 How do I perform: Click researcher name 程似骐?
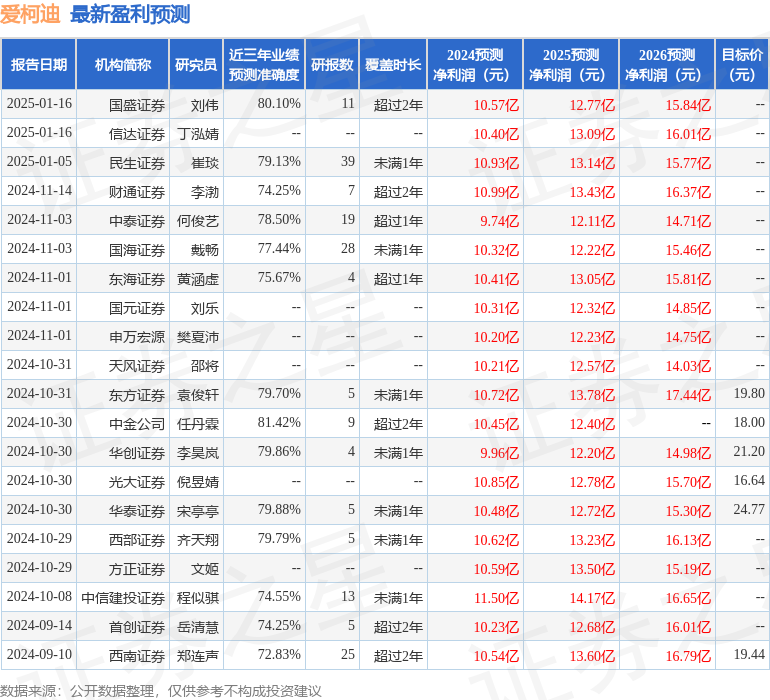click(198, 598)
